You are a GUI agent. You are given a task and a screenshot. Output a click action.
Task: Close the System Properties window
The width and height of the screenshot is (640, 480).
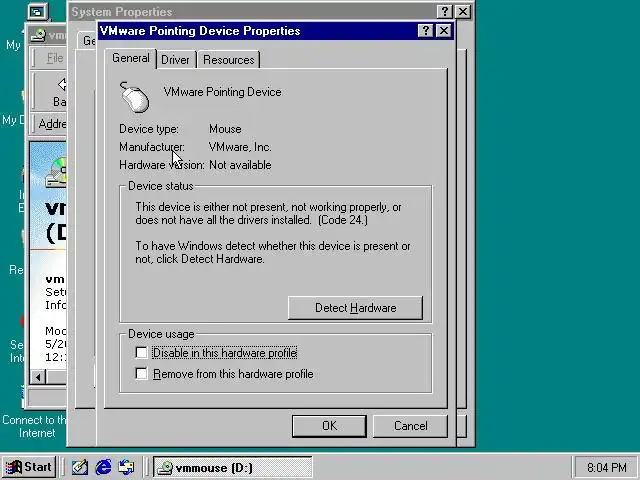tap(462, 11)
